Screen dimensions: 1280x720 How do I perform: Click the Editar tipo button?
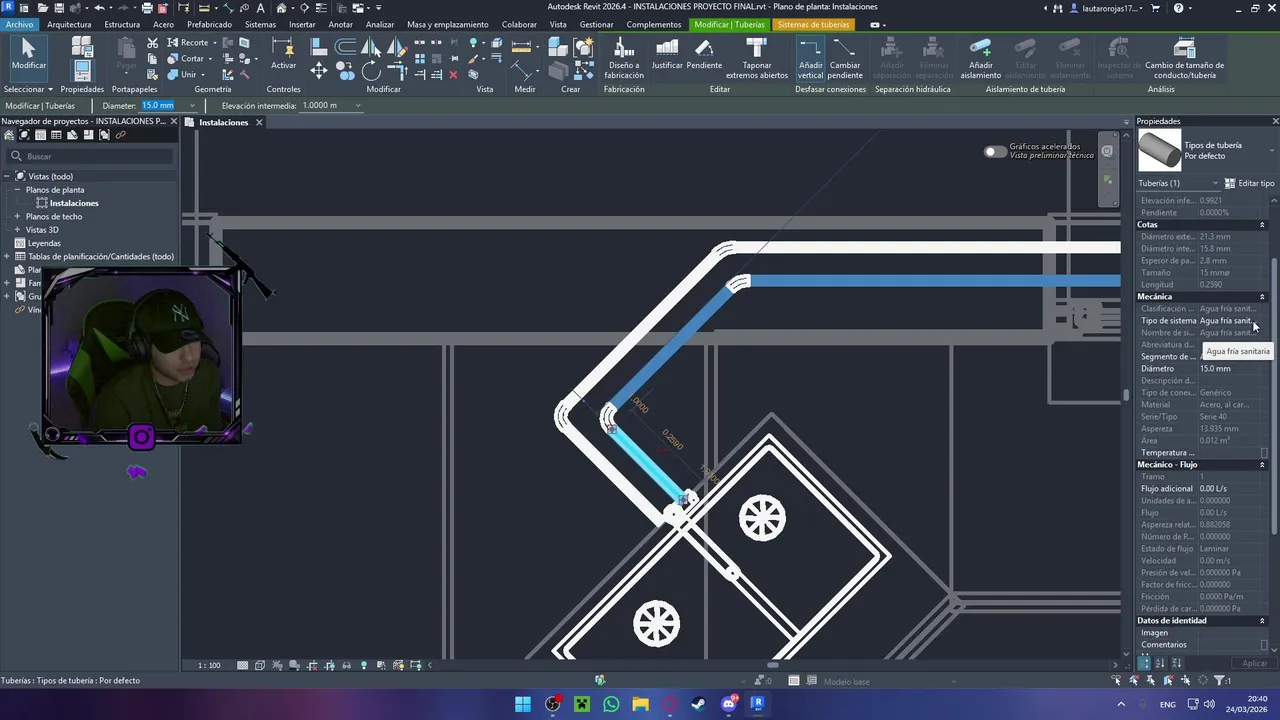coord(1250,183)
